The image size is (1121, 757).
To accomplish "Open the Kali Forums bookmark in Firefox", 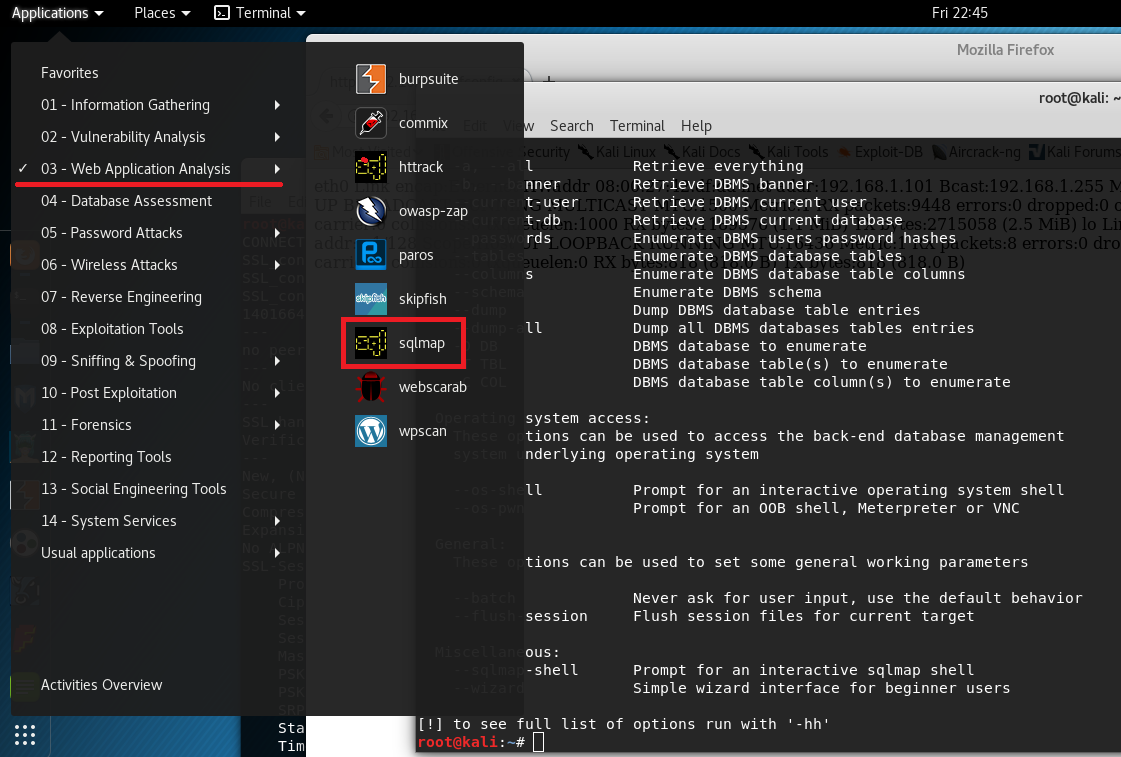I will click(x=1075, y=152).
